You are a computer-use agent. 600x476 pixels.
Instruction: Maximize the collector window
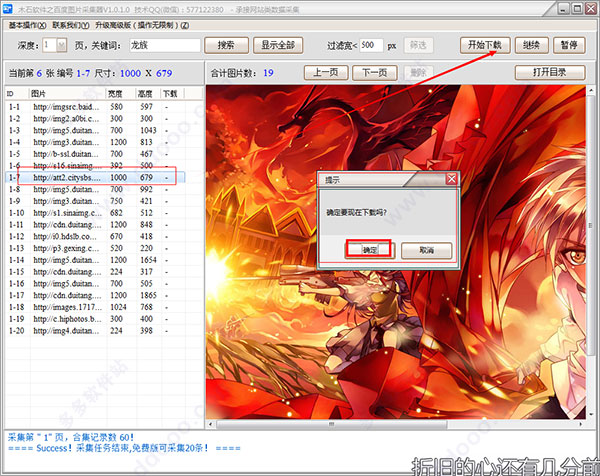pyautogui.click(x=577, y=9)
